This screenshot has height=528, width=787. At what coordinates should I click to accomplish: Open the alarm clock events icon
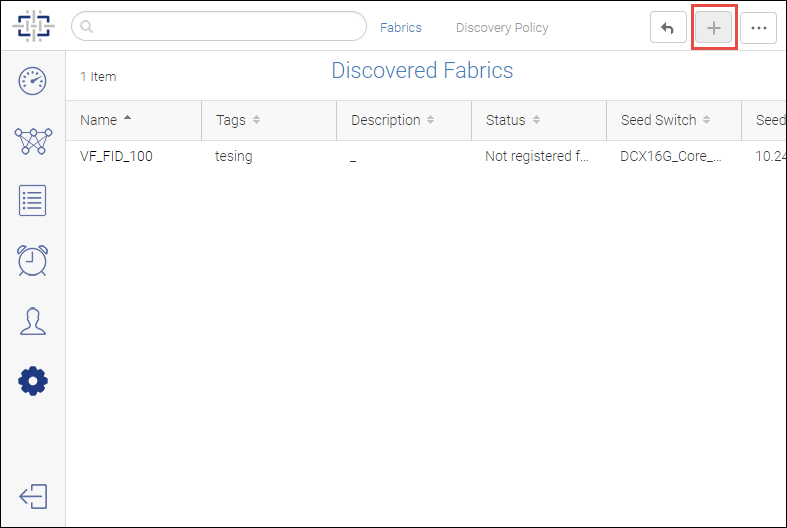pyautogui.click(x=33, y=260)
